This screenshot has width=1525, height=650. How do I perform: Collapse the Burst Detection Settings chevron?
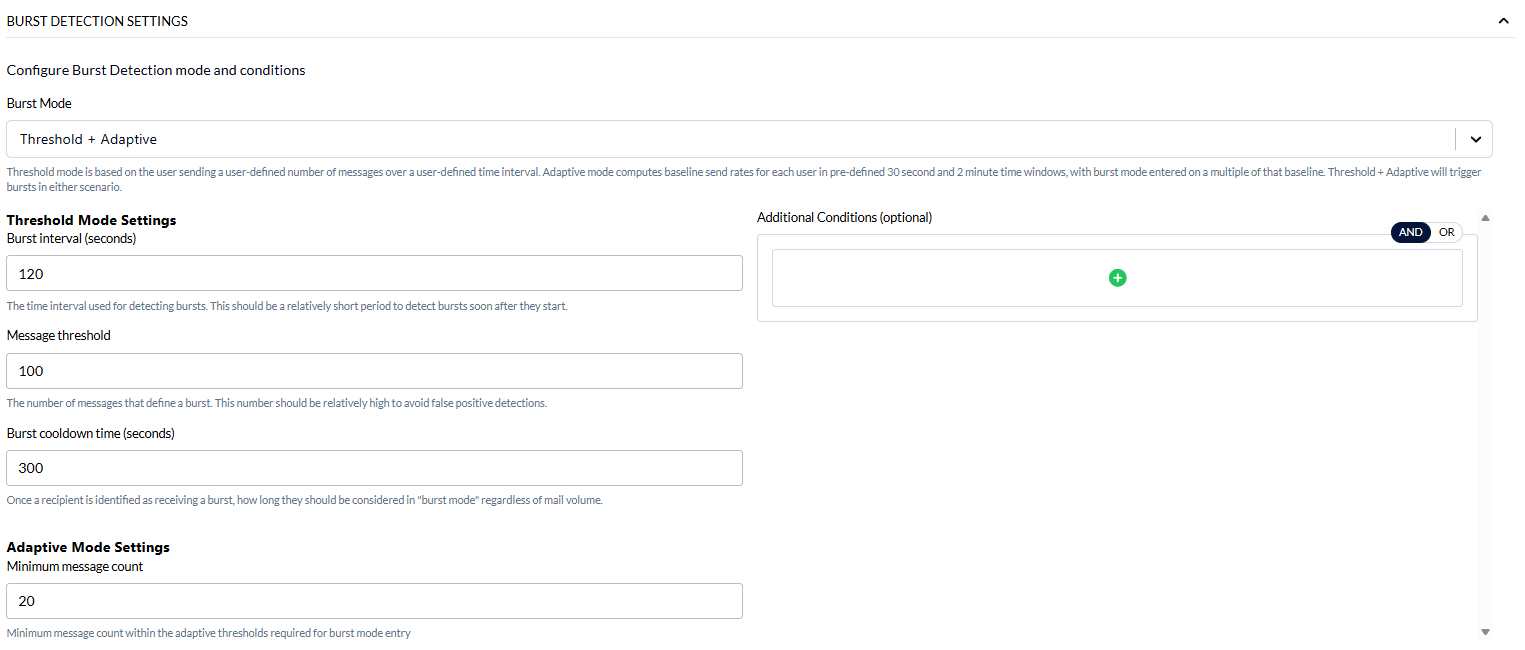[1503, 21]
